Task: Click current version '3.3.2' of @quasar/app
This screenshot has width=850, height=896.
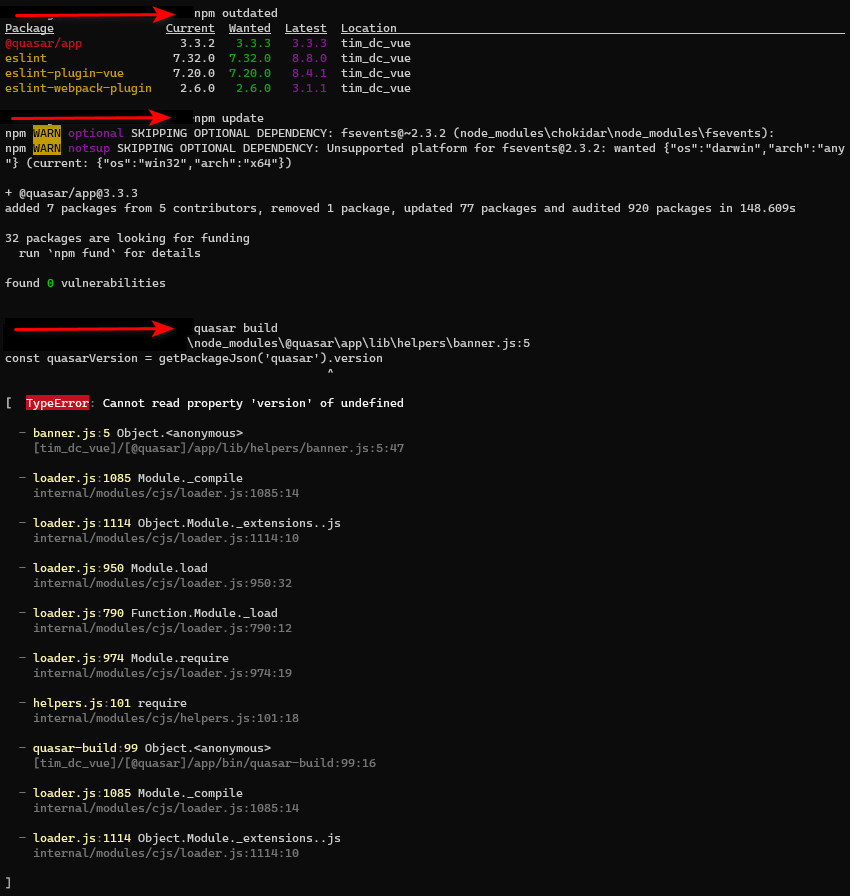Action: coord(197,43)
